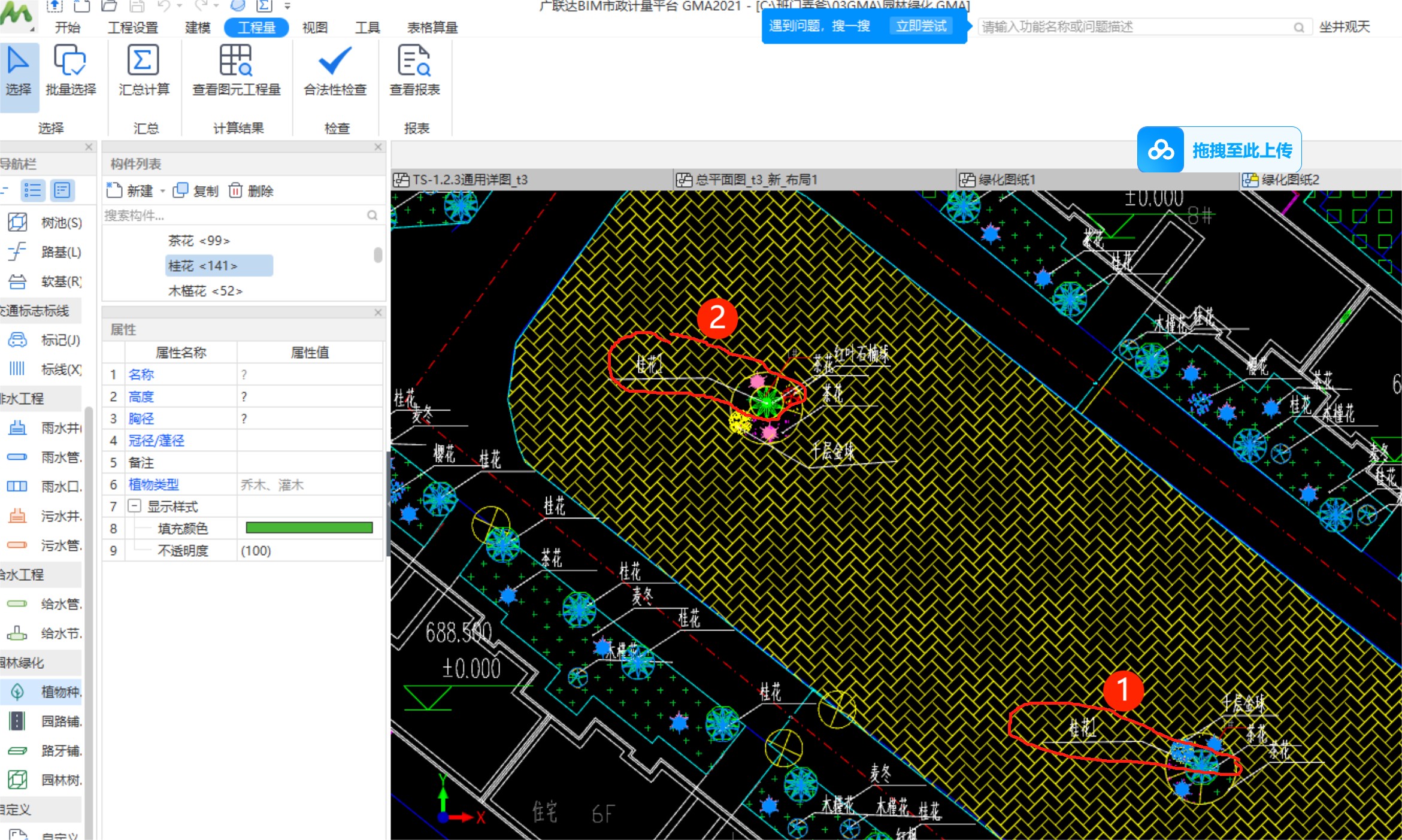The height and width of the screenshot is (840, 1402).
Task: Select 园路铺装 garden paving item
Action: [45, 721]
